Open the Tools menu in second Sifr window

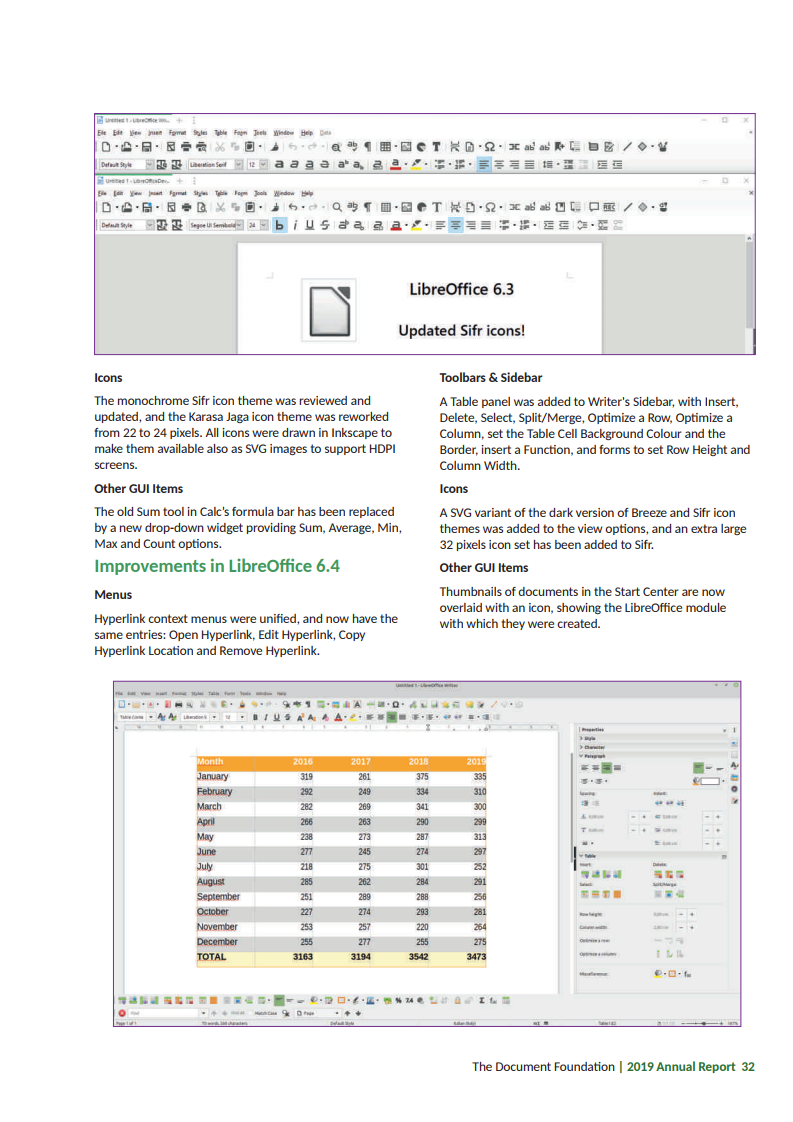pos(259,192)
